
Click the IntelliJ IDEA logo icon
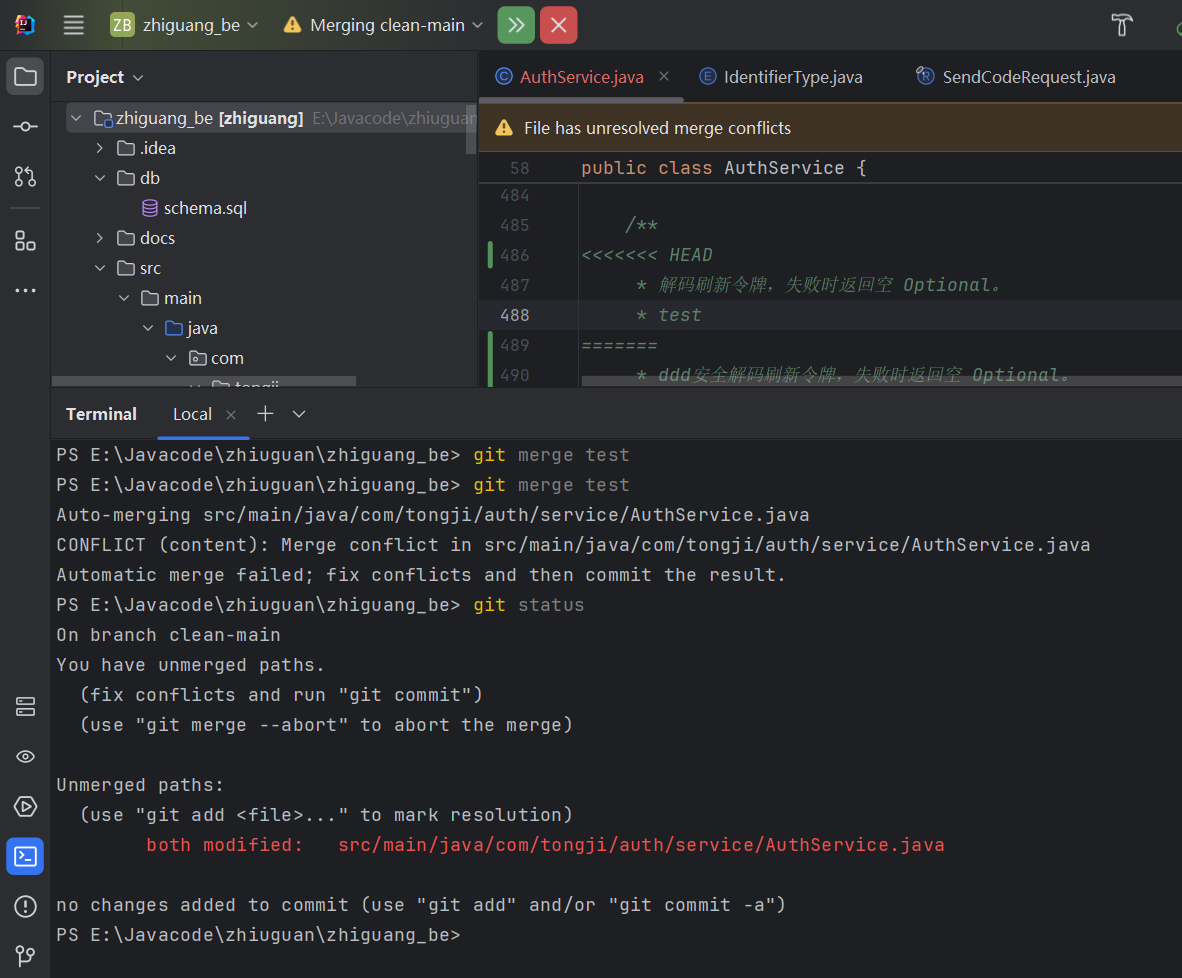click(25, 25)
